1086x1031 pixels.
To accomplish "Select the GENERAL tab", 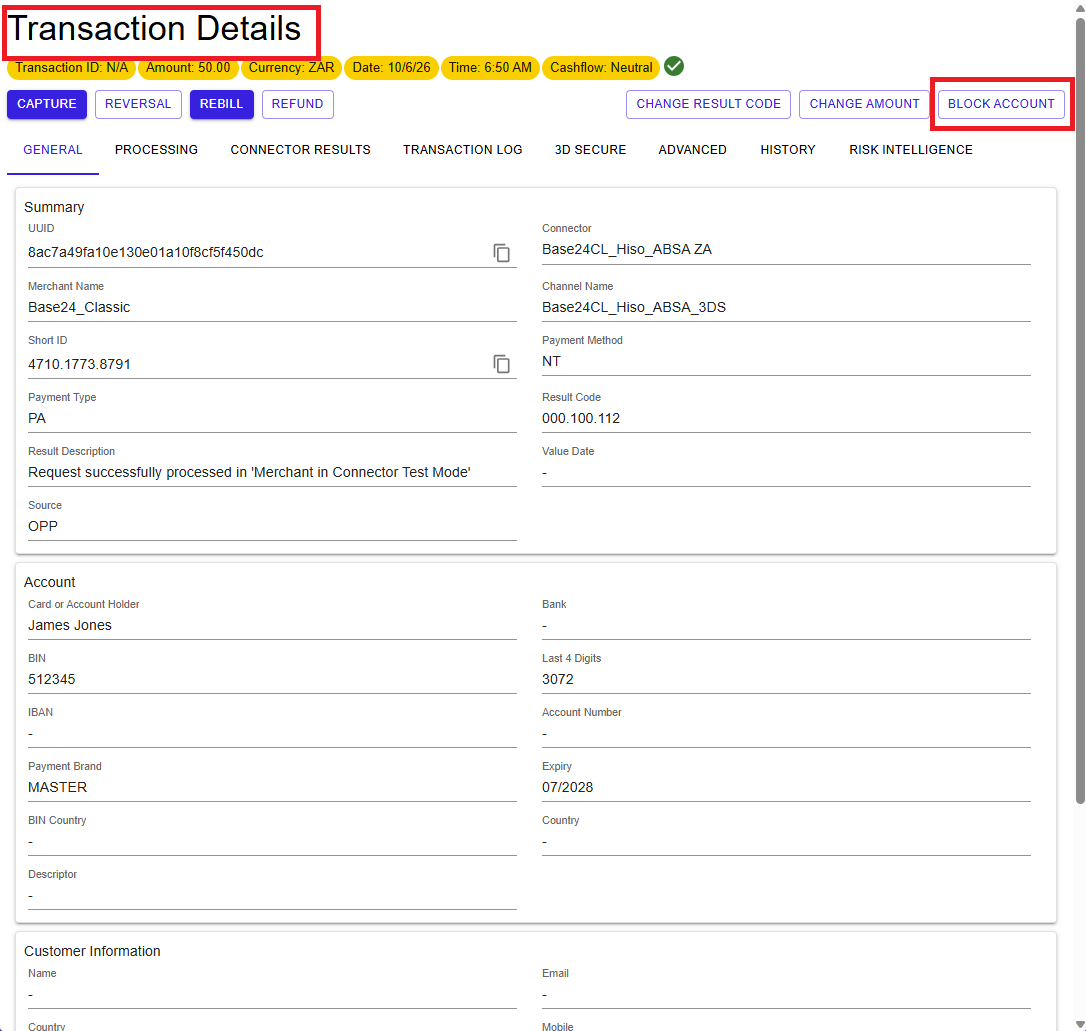I will pyautogui.click(x=53, y=150).
